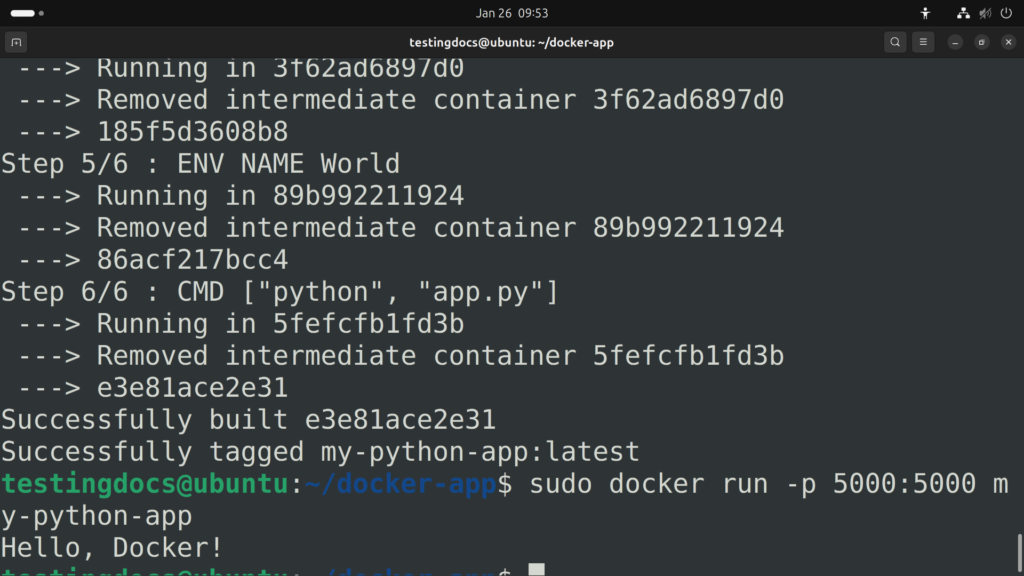Click the 'testingdocs@ubuntu' green prompt text
The height and width of the screenshot is (576, 1024).
[x=144, y=484]
